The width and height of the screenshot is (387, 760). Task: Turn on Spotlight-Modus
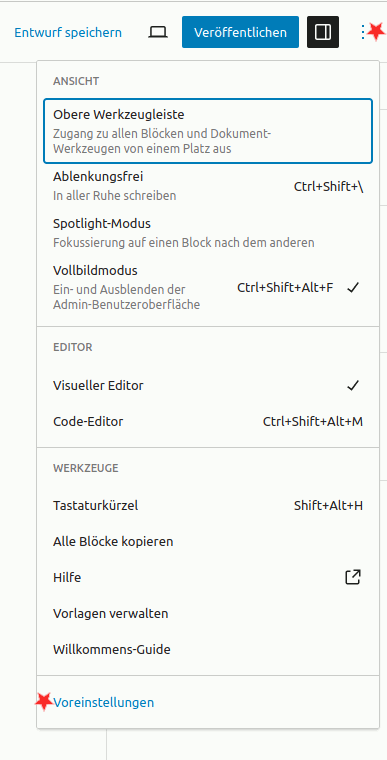click(x=208, y=233)
